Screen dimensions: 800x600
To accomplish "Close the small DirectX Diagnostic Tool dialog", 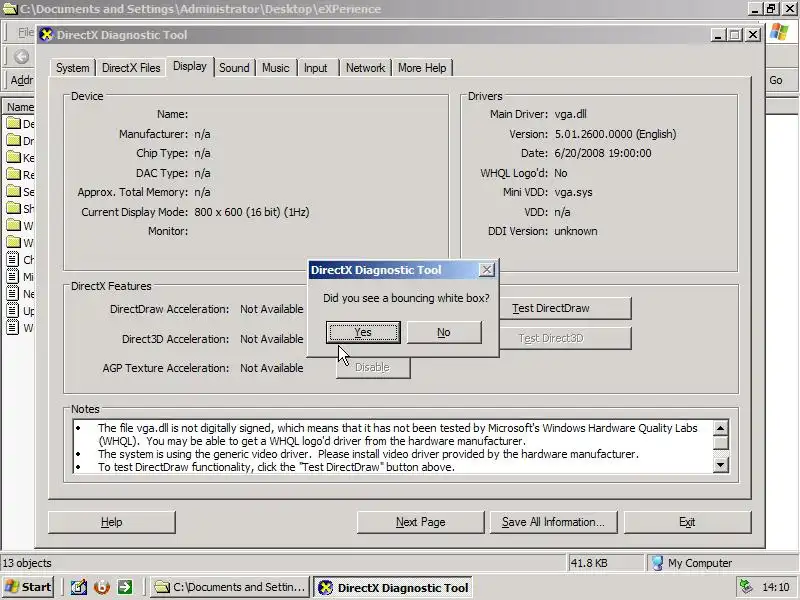I will [487, 270].
